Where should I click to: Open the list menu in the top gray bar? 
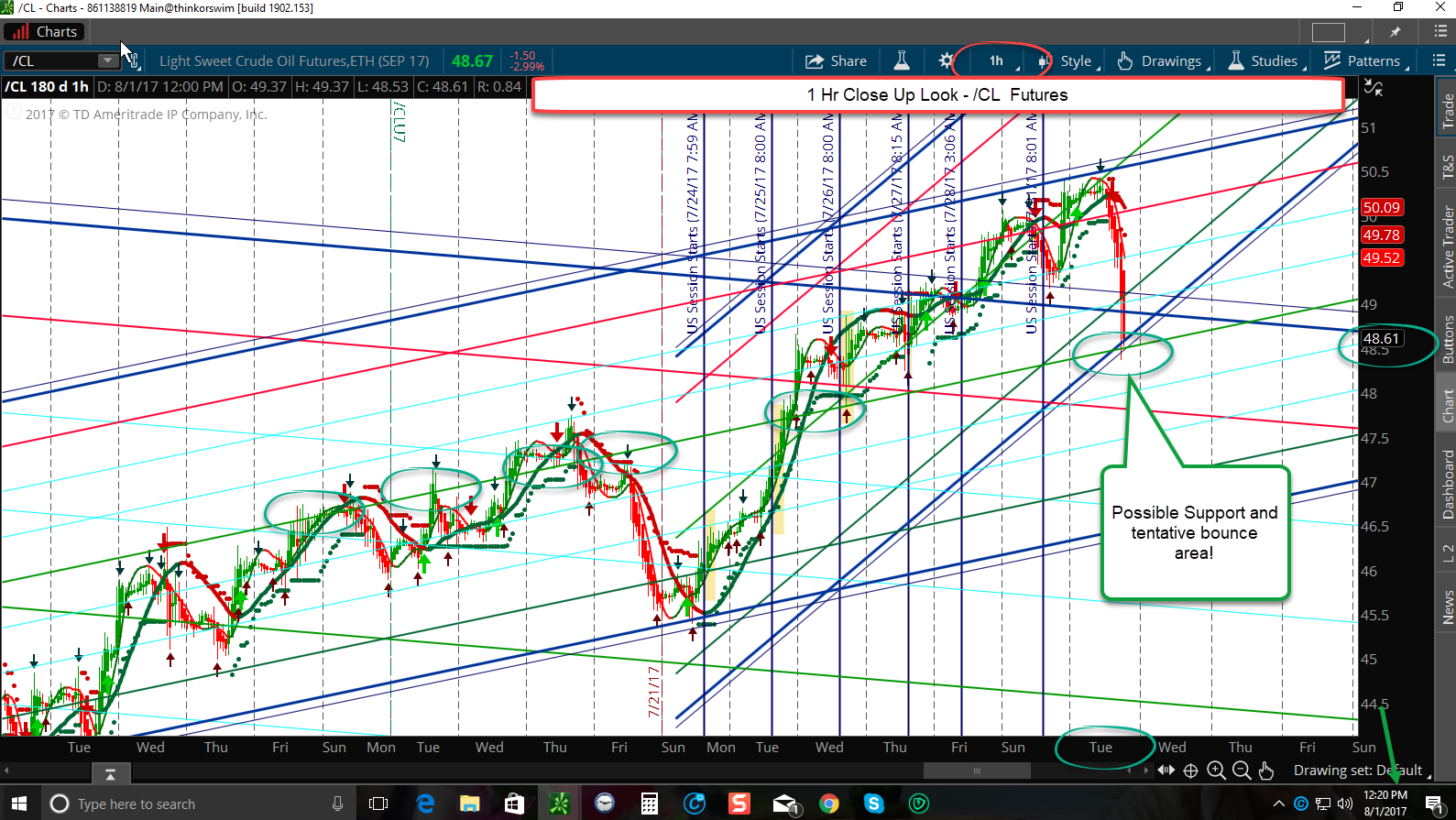[1440, 31]
